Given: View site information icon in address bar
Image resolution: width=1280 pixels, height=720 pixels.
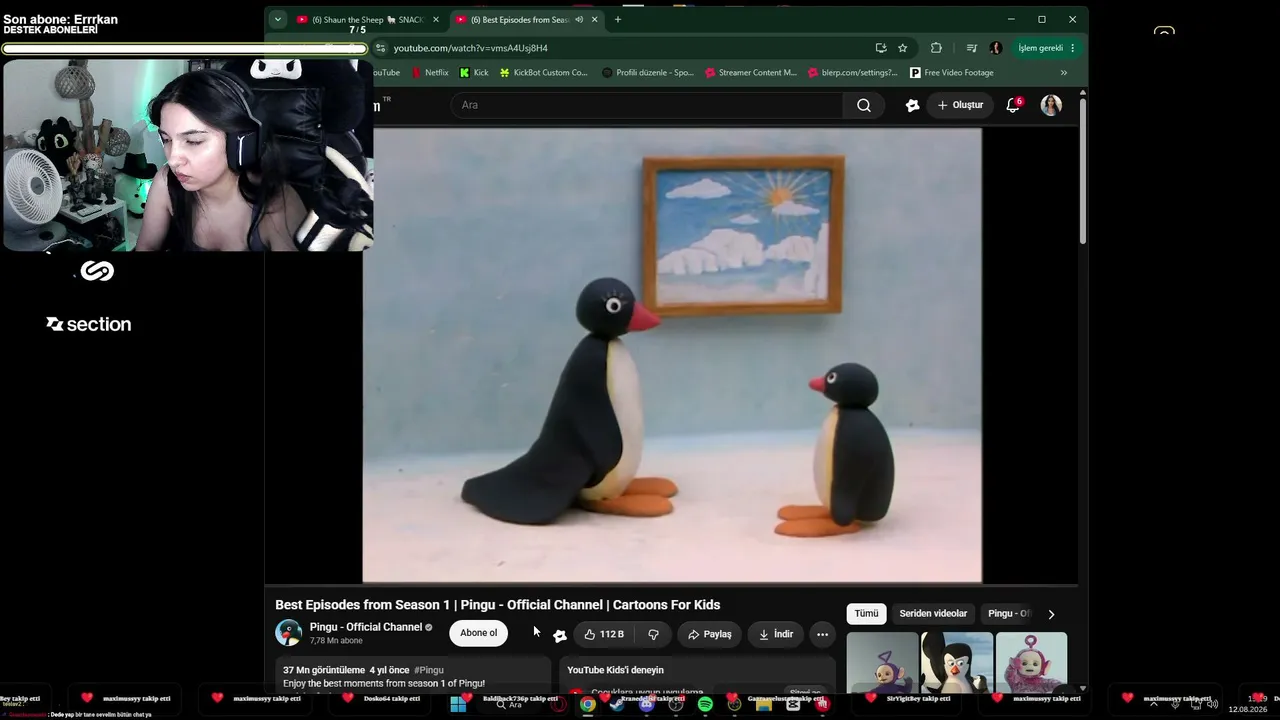Looking at the screenshot, I should coord(380,48).
